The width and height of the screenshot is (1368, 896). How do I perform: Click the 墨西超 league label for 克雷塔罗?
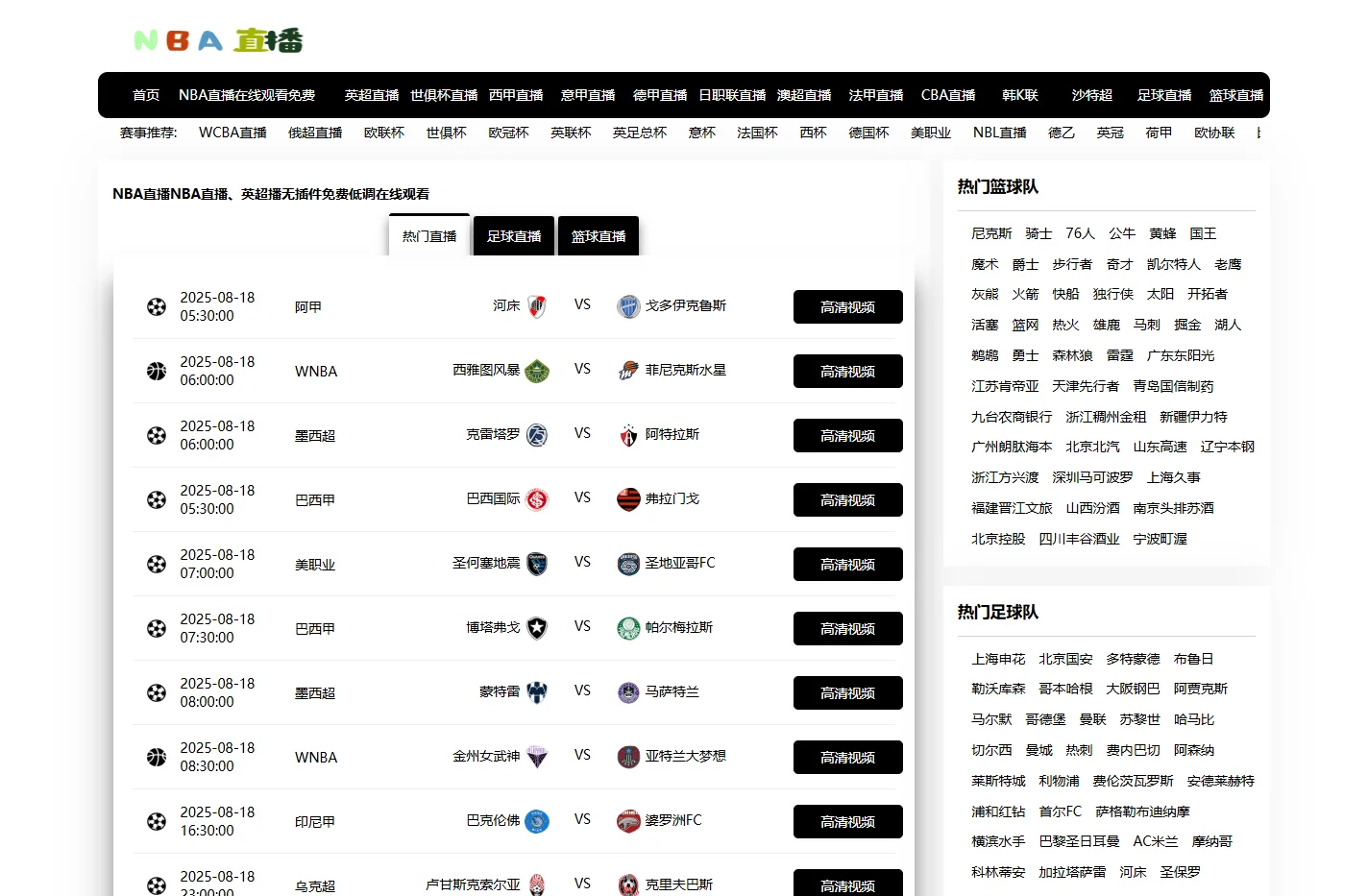pyautogui.click(x=315, y=436)
